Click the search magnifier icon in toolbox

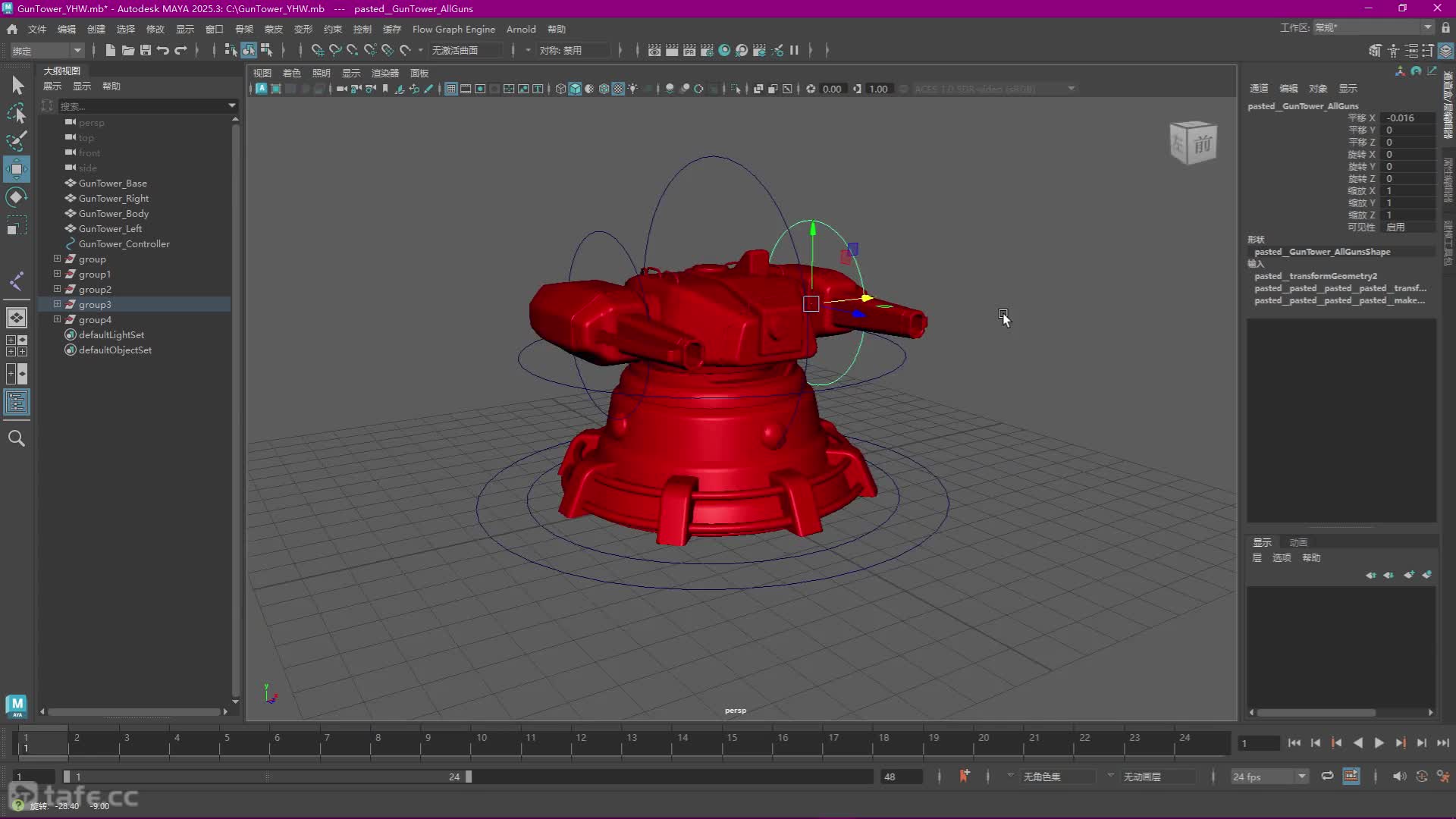pos(17,438)
